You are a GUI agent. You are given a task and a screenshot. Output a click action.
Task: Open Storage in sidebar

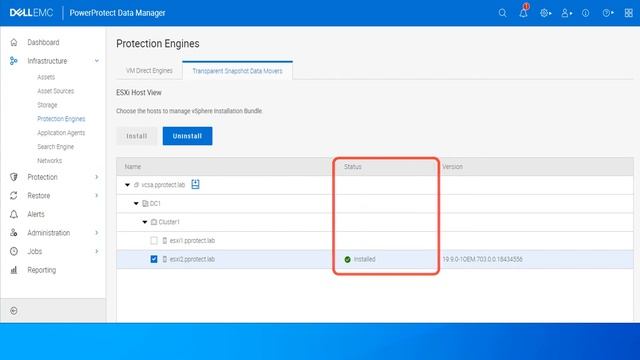coord(47,105)
